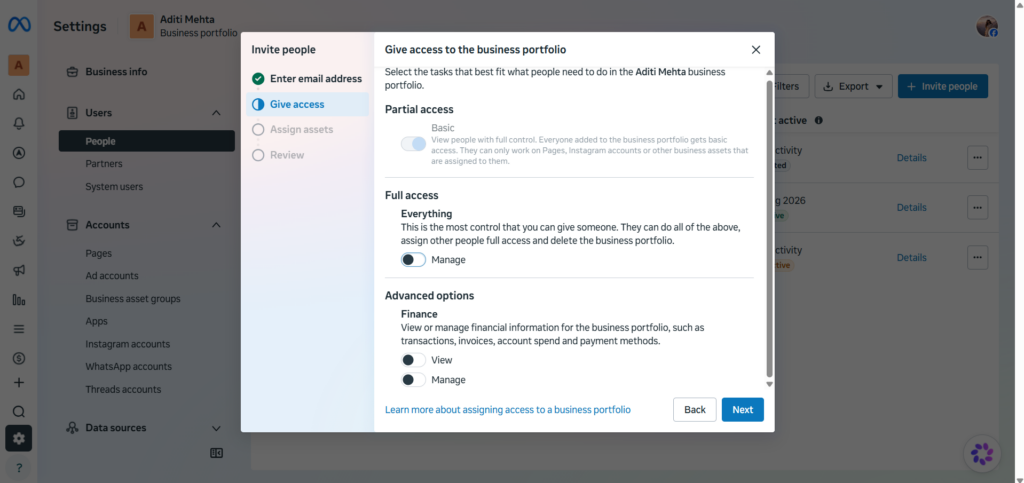Screen dimensions: 1024x483
Task: Click the Filters button
Action: pos(791,86)
